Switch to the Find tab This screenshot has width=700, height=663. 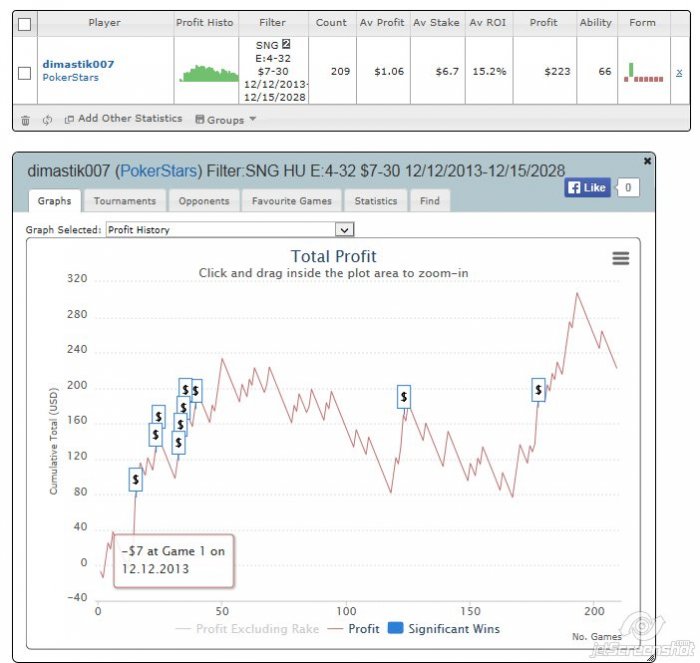430,201
